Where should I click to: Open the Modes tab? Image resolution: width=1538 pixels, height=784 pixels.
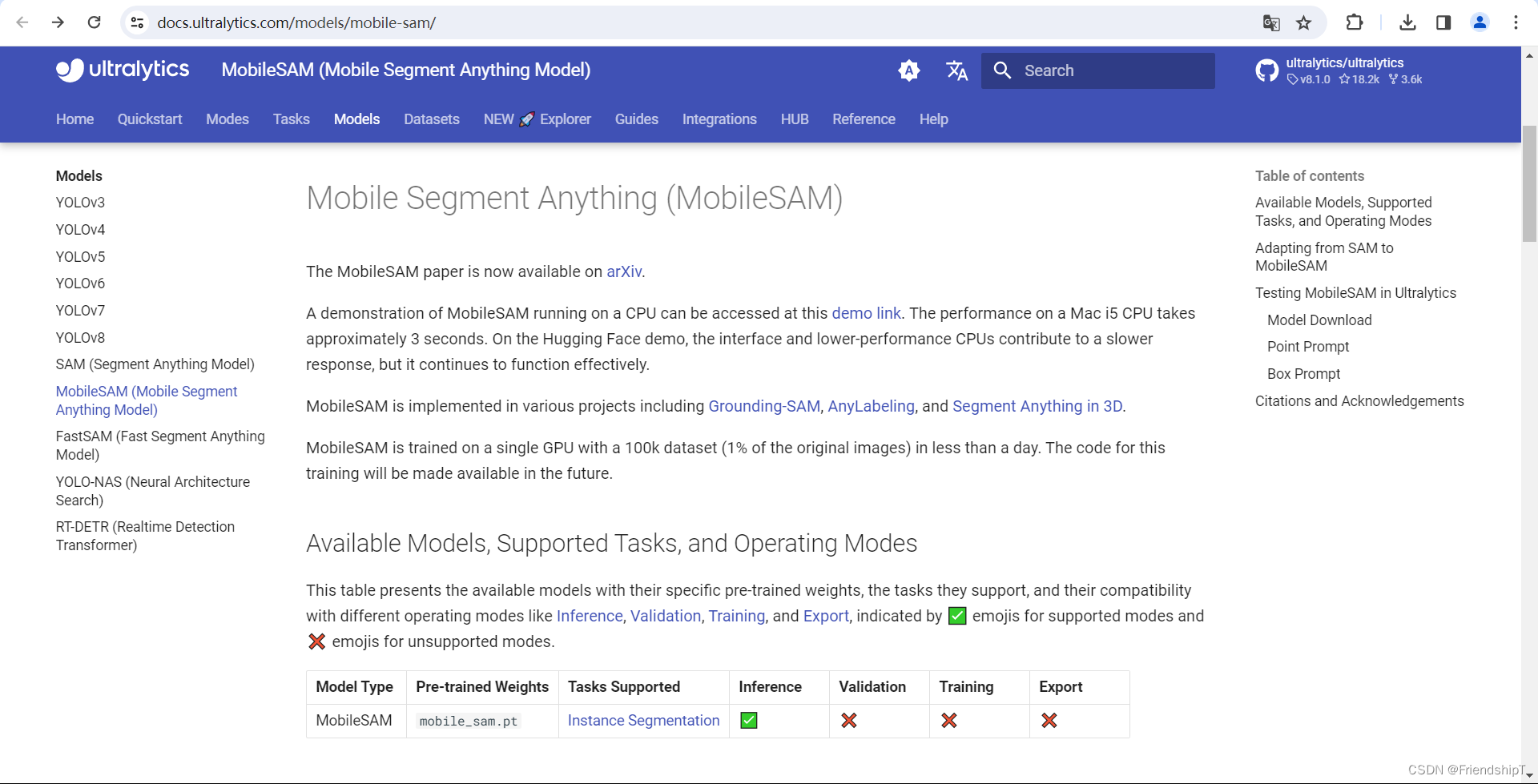pyautogui.click(x=227, y=119)
